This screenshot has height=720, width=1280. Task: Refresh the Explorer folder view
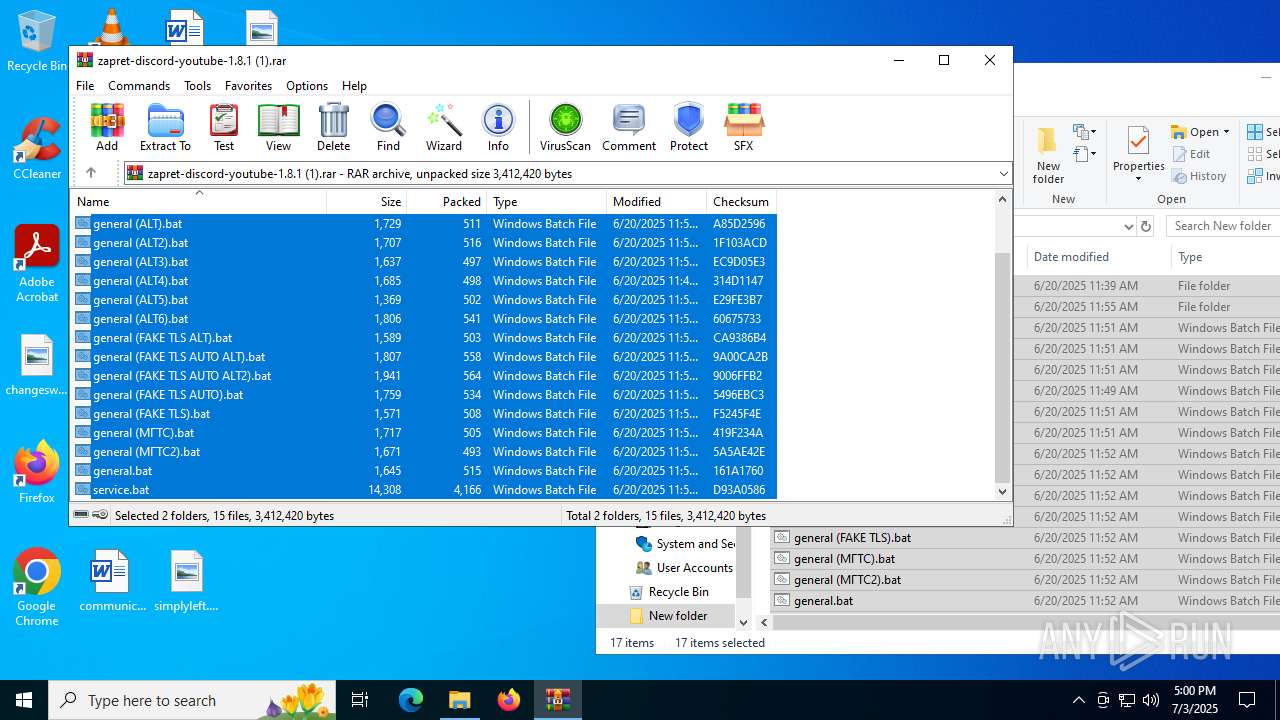1146,226
